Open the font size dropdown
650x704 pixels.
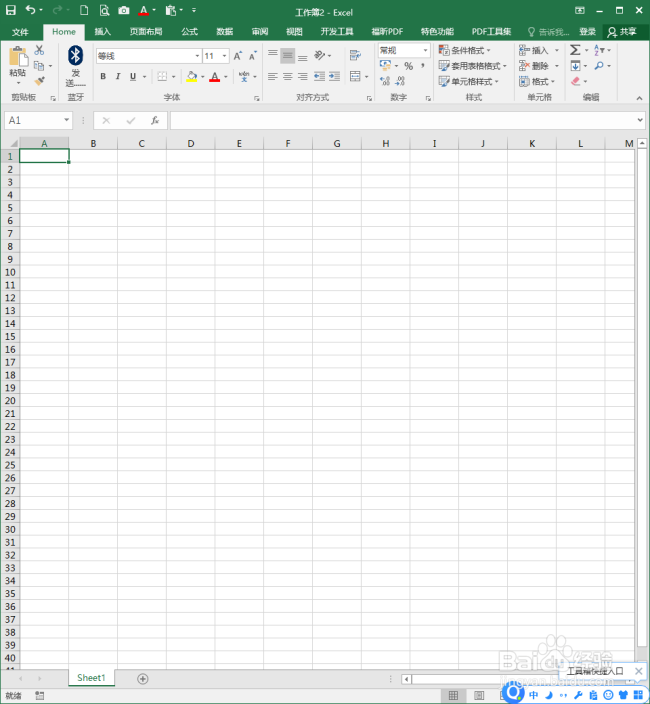[x=224, y=56]
